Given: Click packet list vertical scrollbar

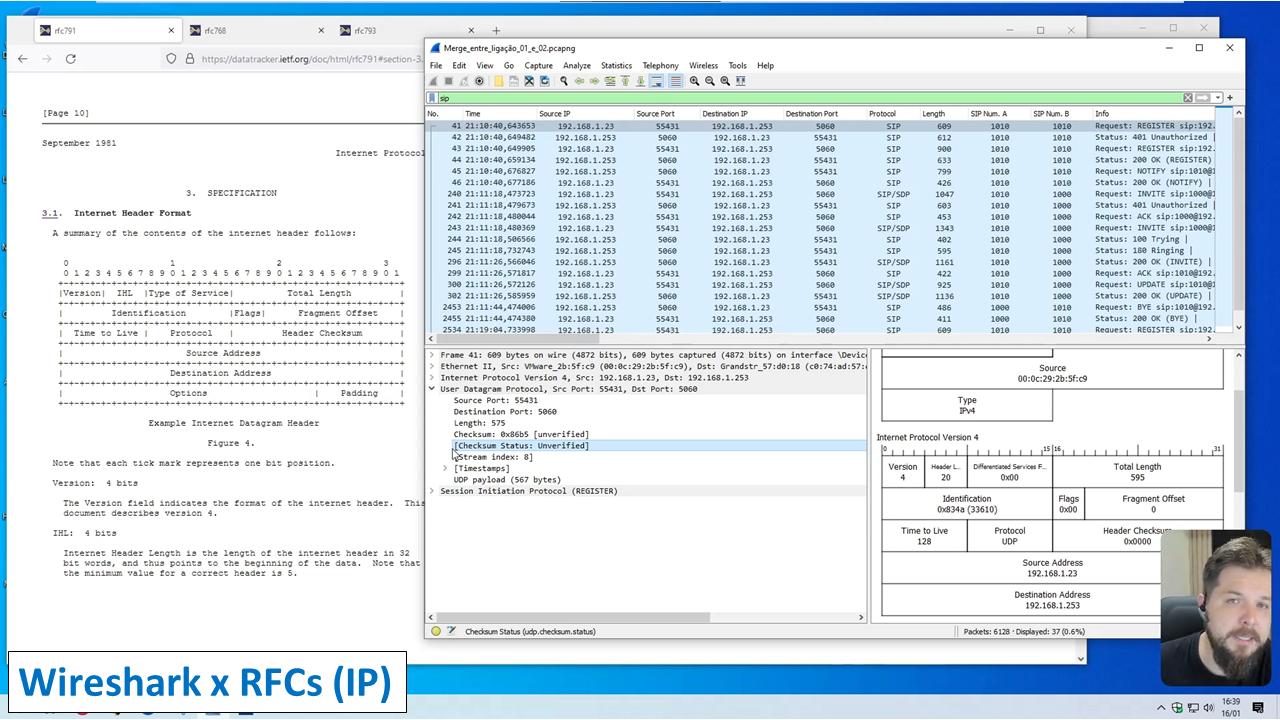Looking at the screenshot, I should point(1239,220).
